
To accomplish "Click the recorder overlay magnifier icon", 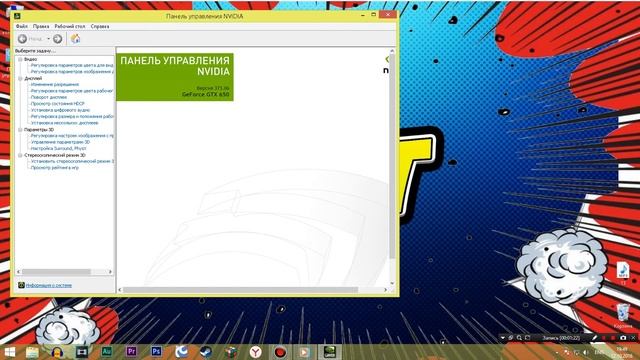I will point(519,338).
